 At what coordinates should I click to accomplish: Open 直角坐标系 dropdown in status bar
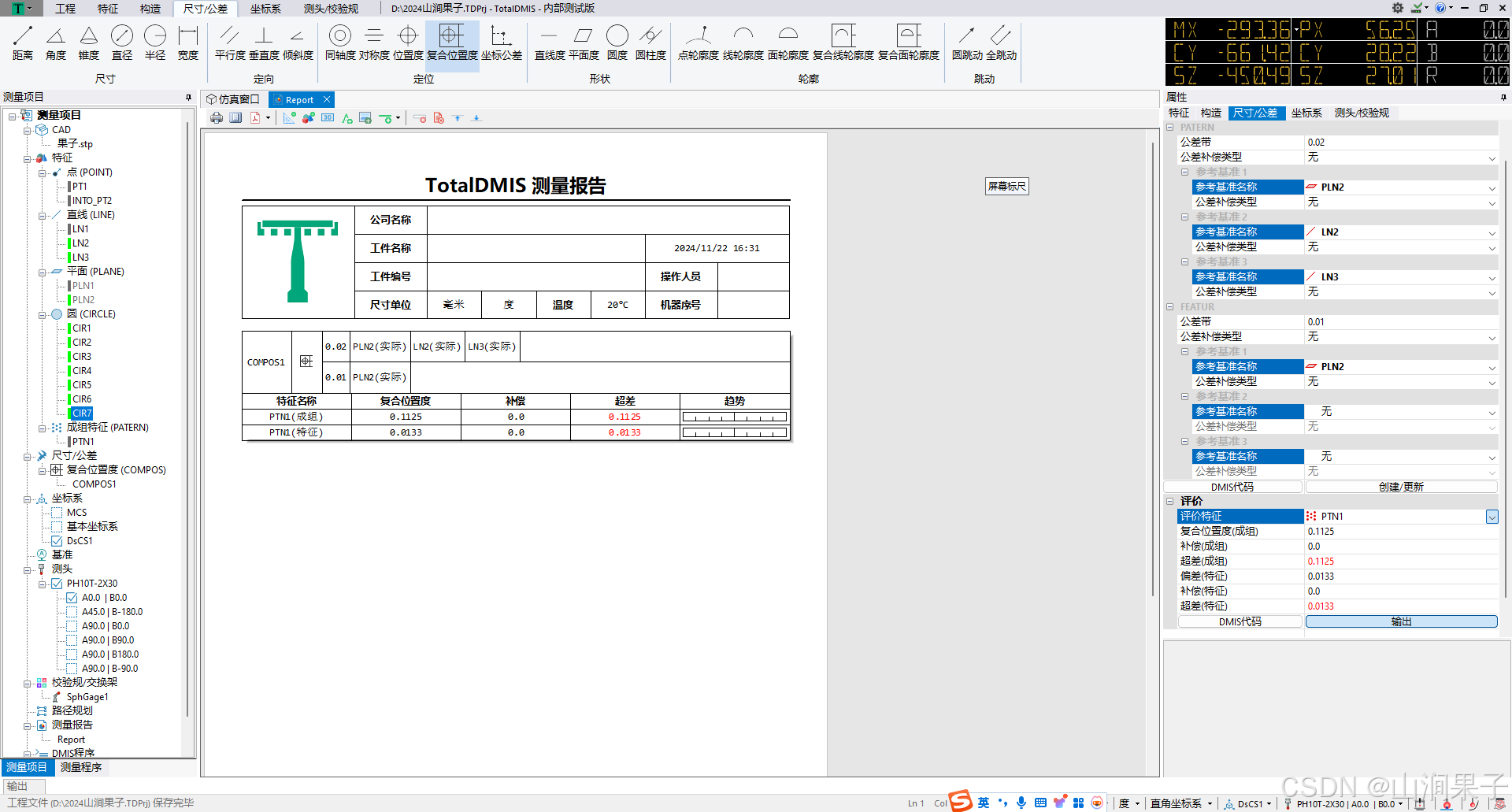click(1181, 803)
